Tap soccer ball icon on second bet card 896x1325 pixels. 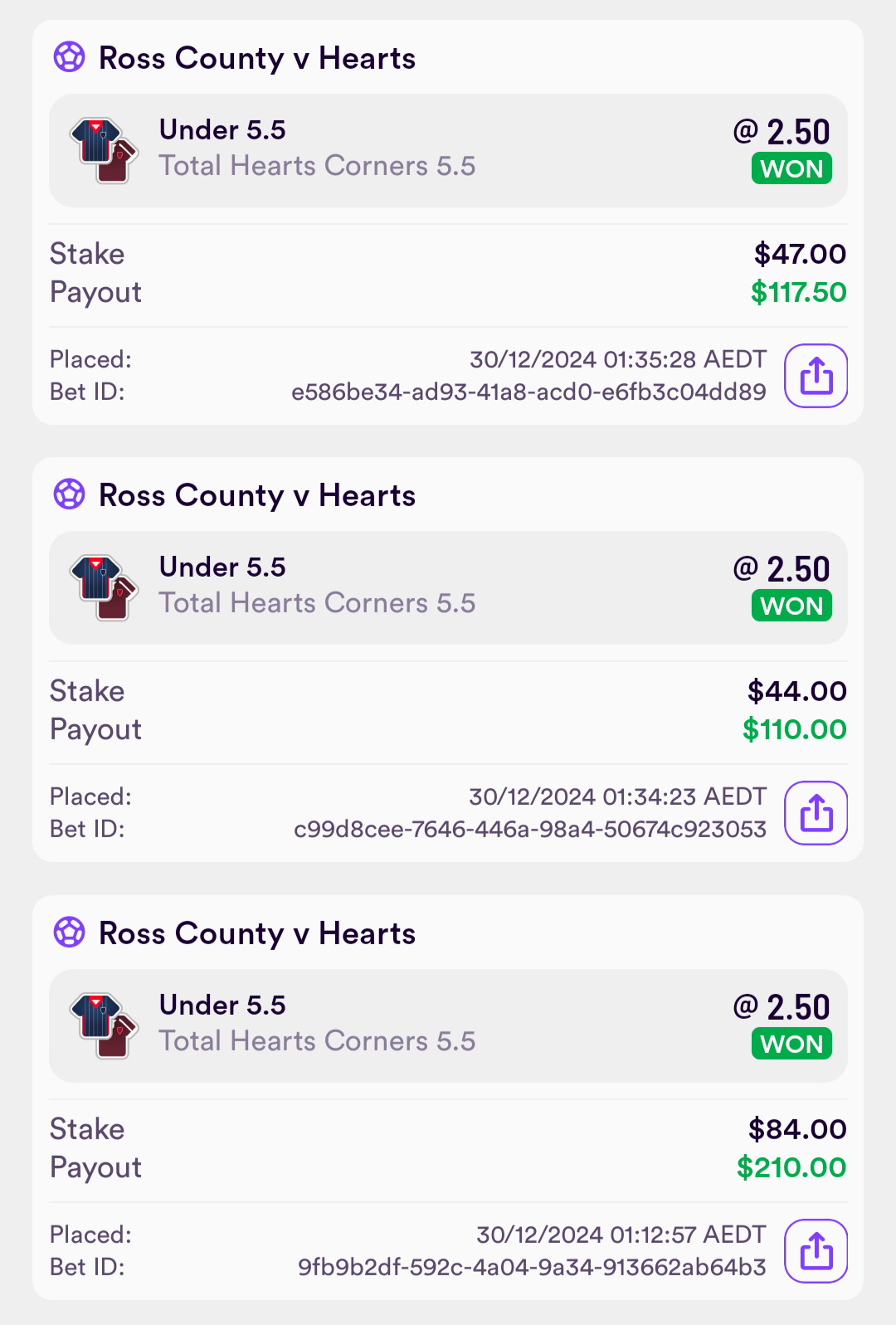(70, 495)
